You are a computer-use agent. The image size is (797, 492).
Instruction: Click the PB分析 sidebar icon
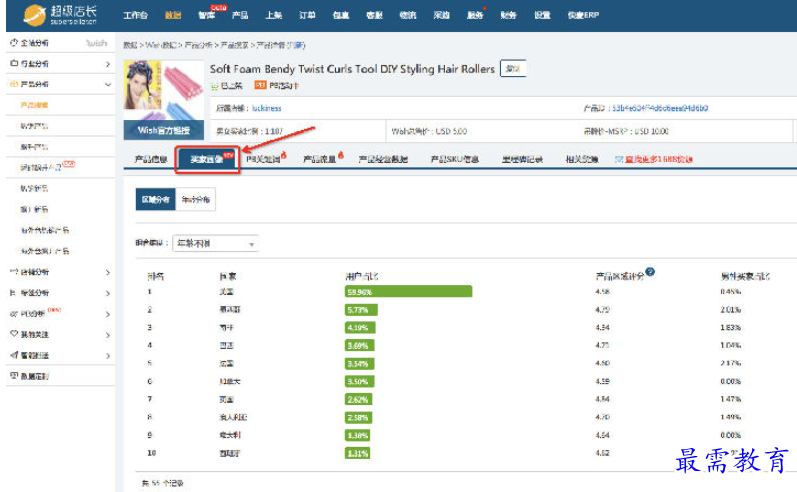pos(14,314)
